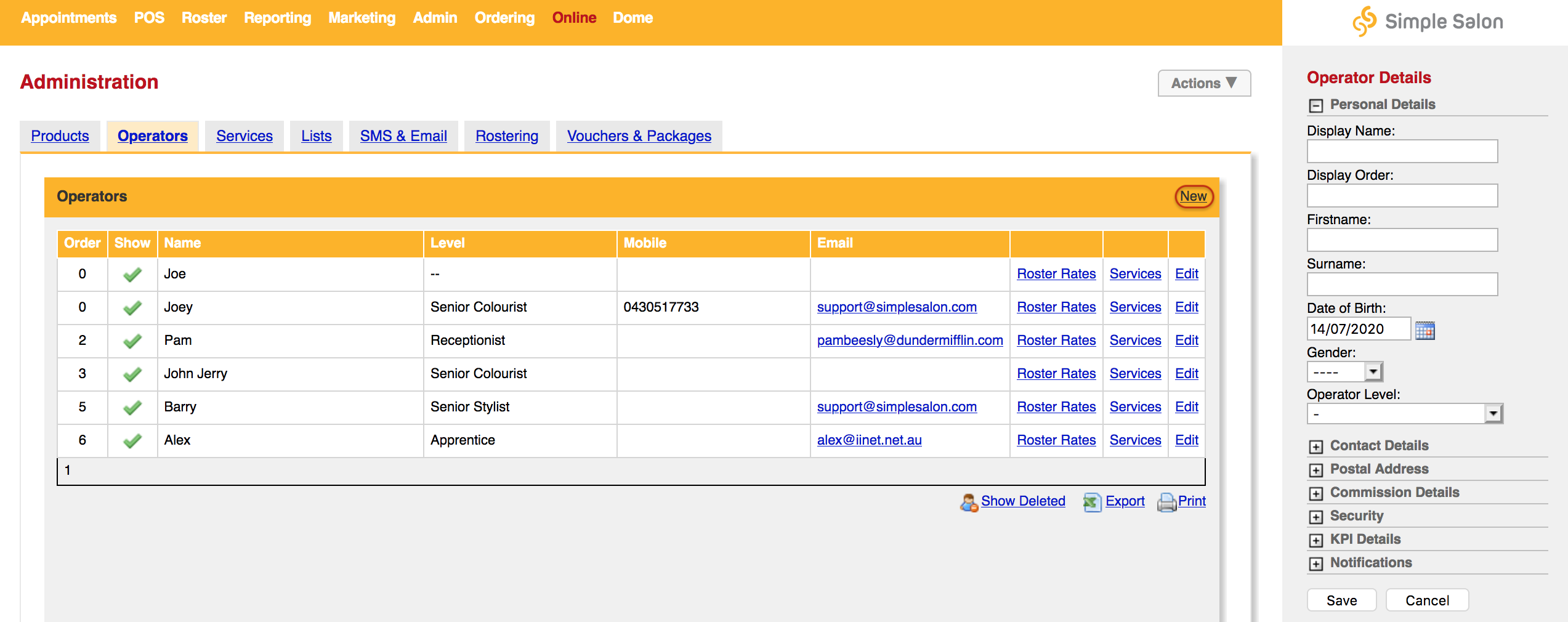Screen dimensions: 1568x622
Task: Toggle the Show checkmark for Joe
Action: click(132, 275)
